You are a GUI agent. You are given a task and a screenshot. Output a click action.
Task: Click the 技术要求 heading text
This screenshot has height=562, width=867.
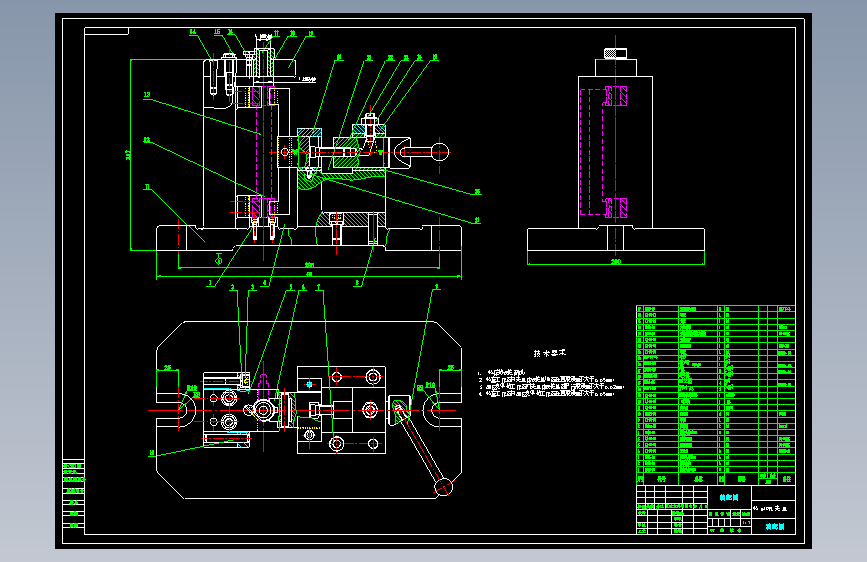pos(550,353)
